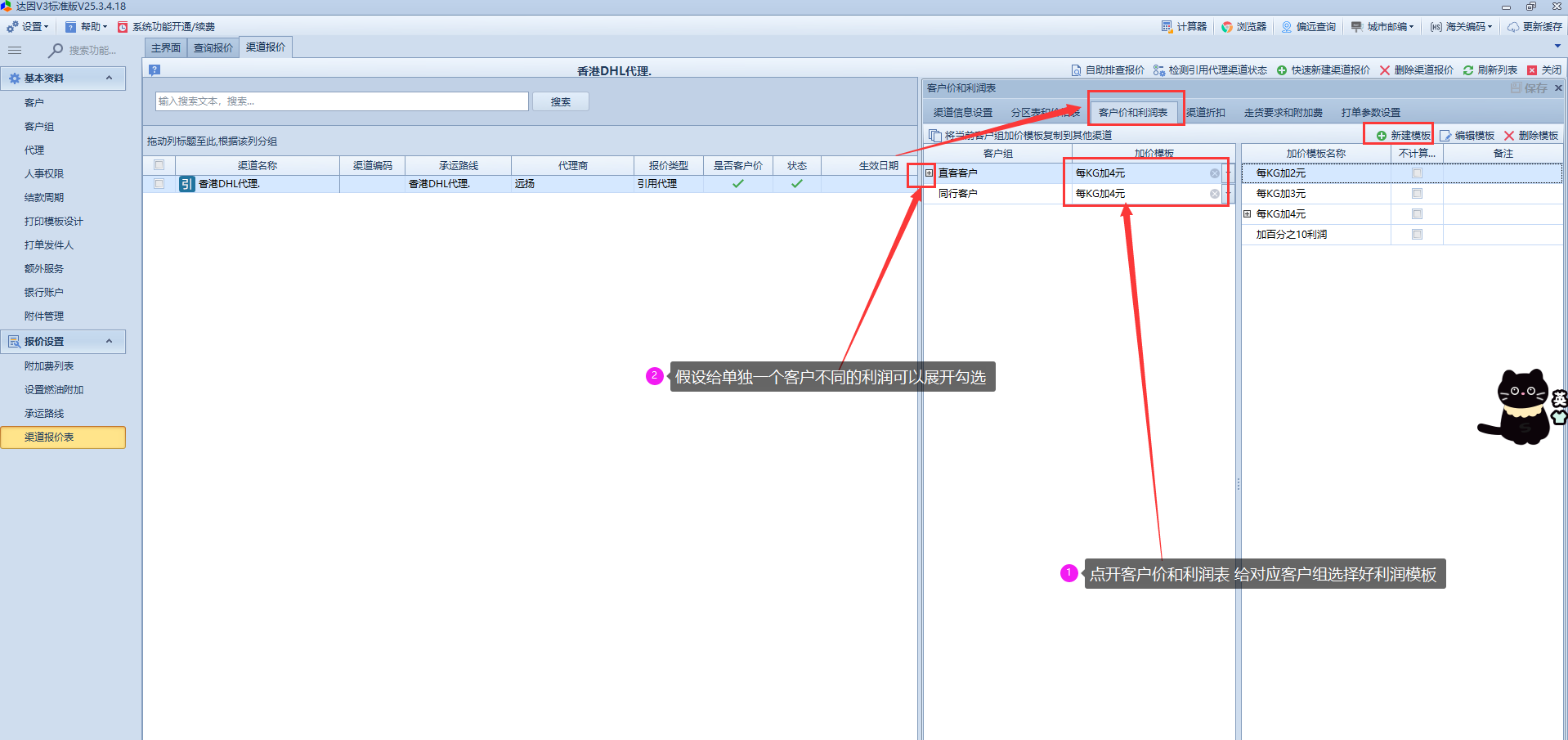Click 删除模板 delete template icon
Image resolution: width=1568 pixels, height=740 pixels.
coord(1509,136)
